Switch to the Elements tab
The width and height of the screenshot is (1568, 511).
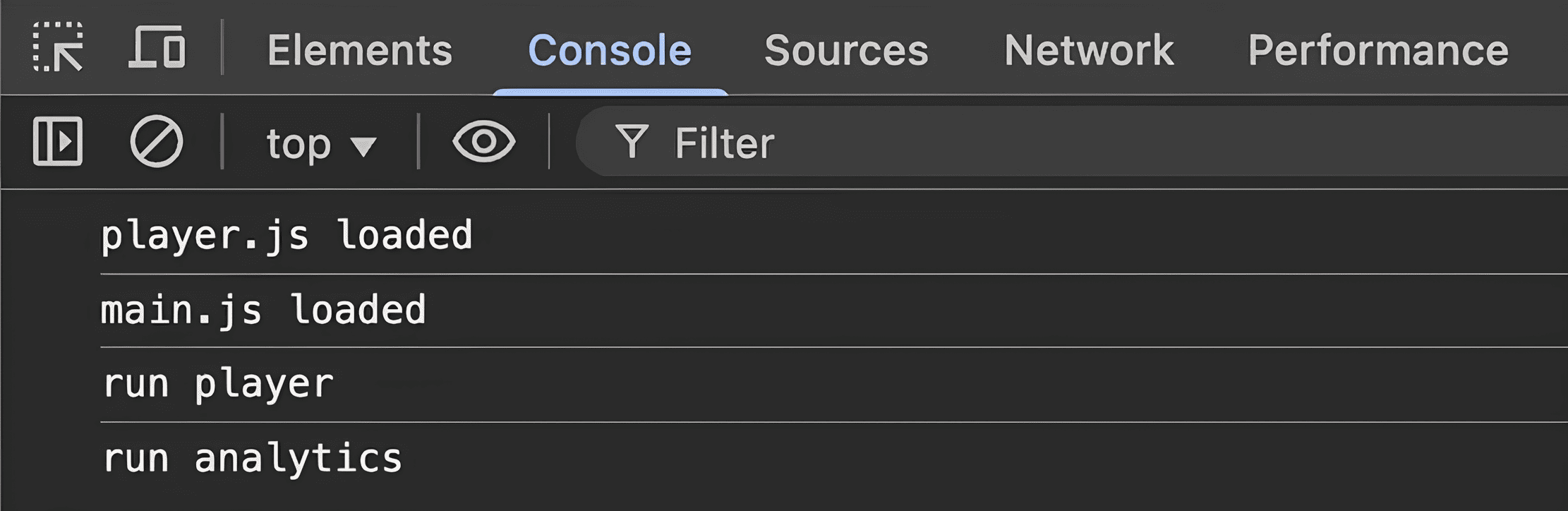(x=360, y=50)
